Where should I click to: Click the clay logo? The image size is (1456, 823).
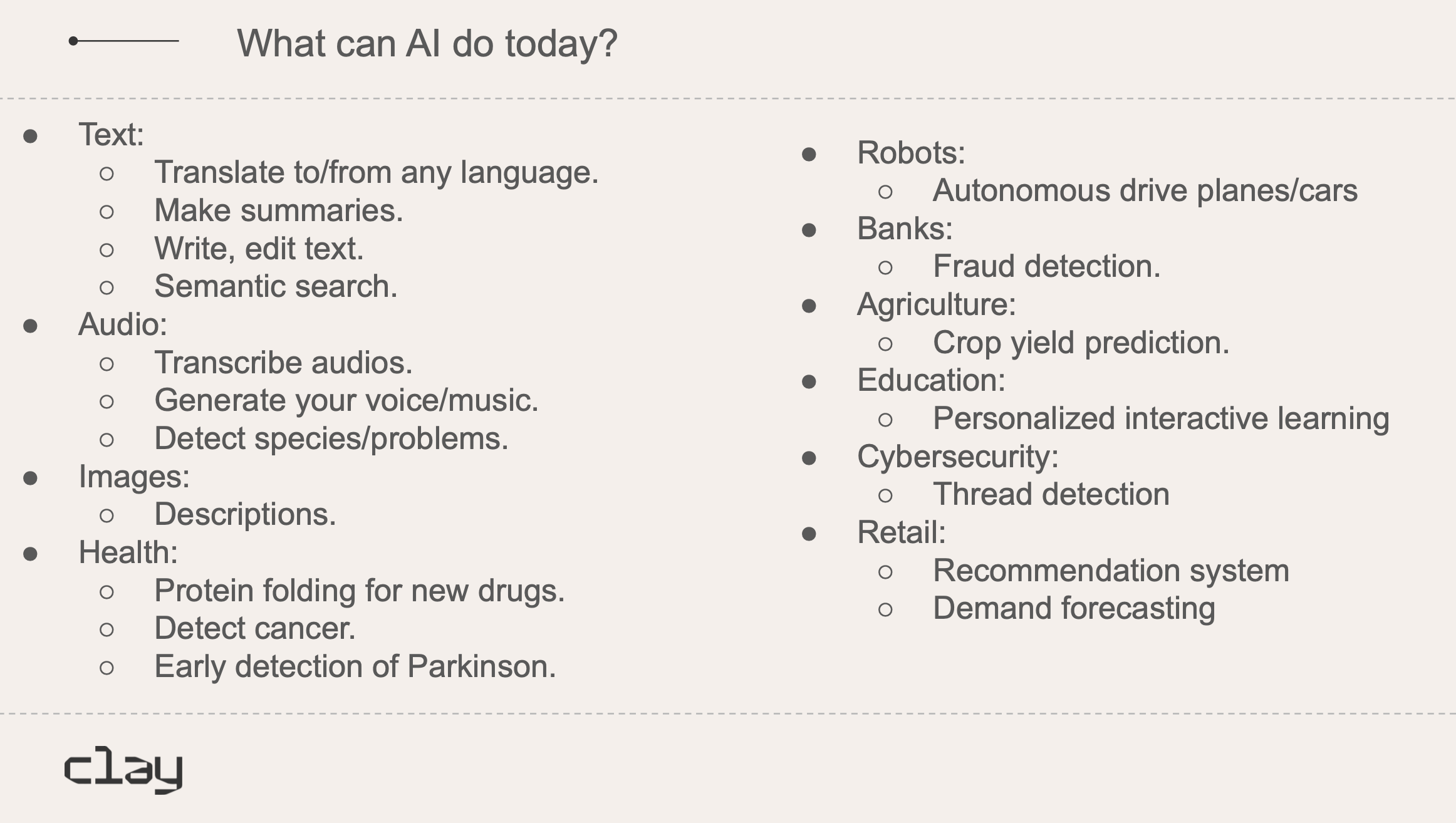click(123, 770)
